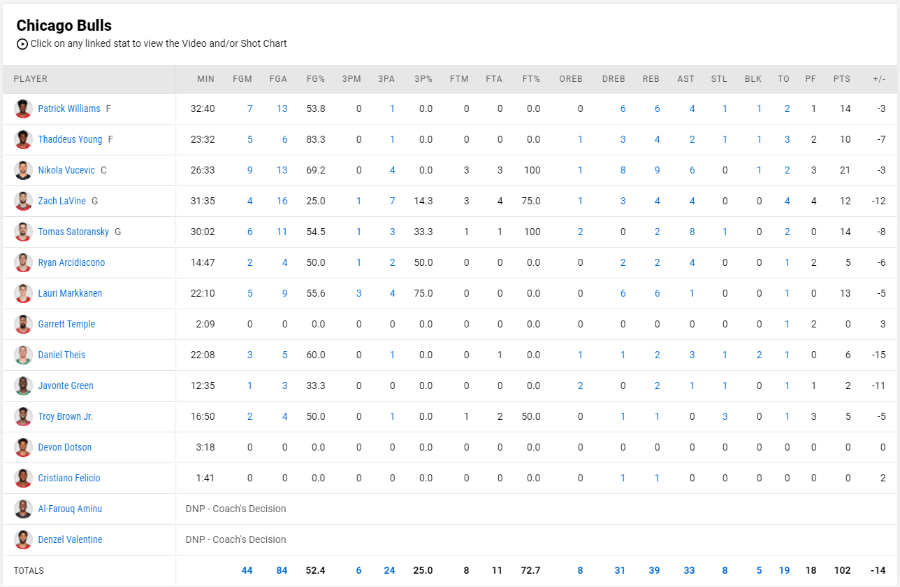Viewport: 900px width, 587px height.
Task: Click Cristiano Felicio's player headshot
Action: (23, 478)
